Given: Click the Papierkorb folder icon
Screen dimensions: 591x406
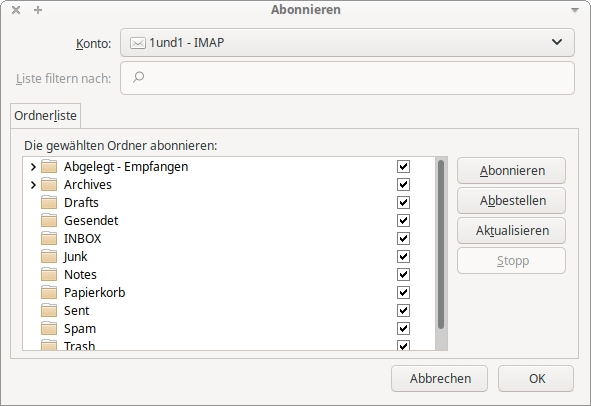Looking at the screenshot, I should click(x=49, y=293).
